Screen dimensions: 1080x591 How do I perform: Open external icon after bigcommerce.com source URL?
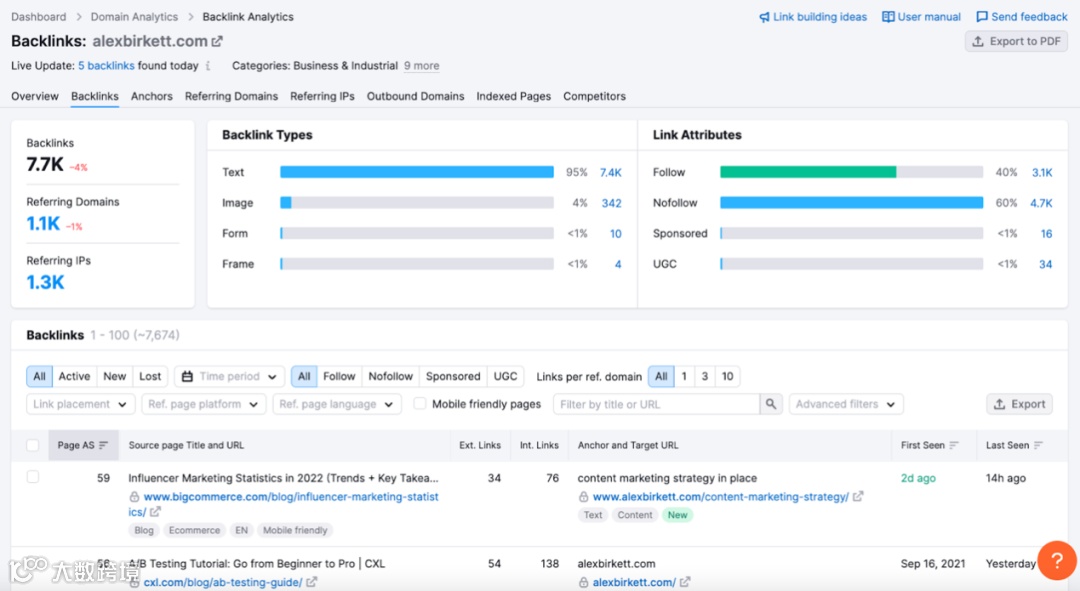pos(155,512)
